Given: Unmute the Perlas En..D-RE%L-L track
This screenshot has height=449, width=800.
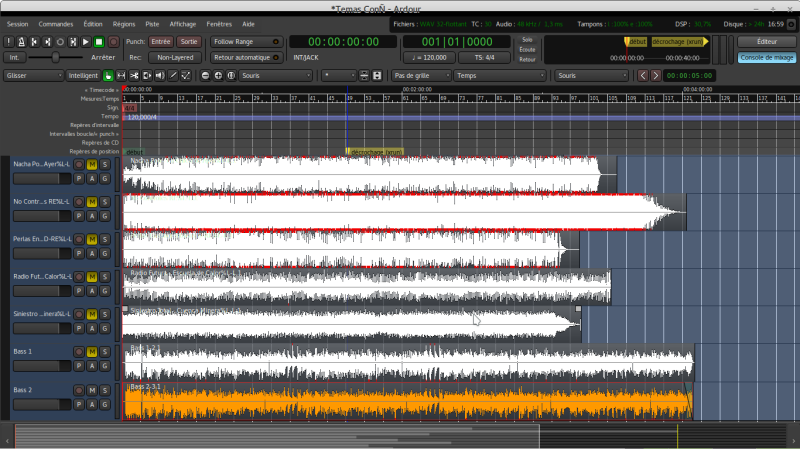Looking at the screenshot, I should (x=92, y=239).
